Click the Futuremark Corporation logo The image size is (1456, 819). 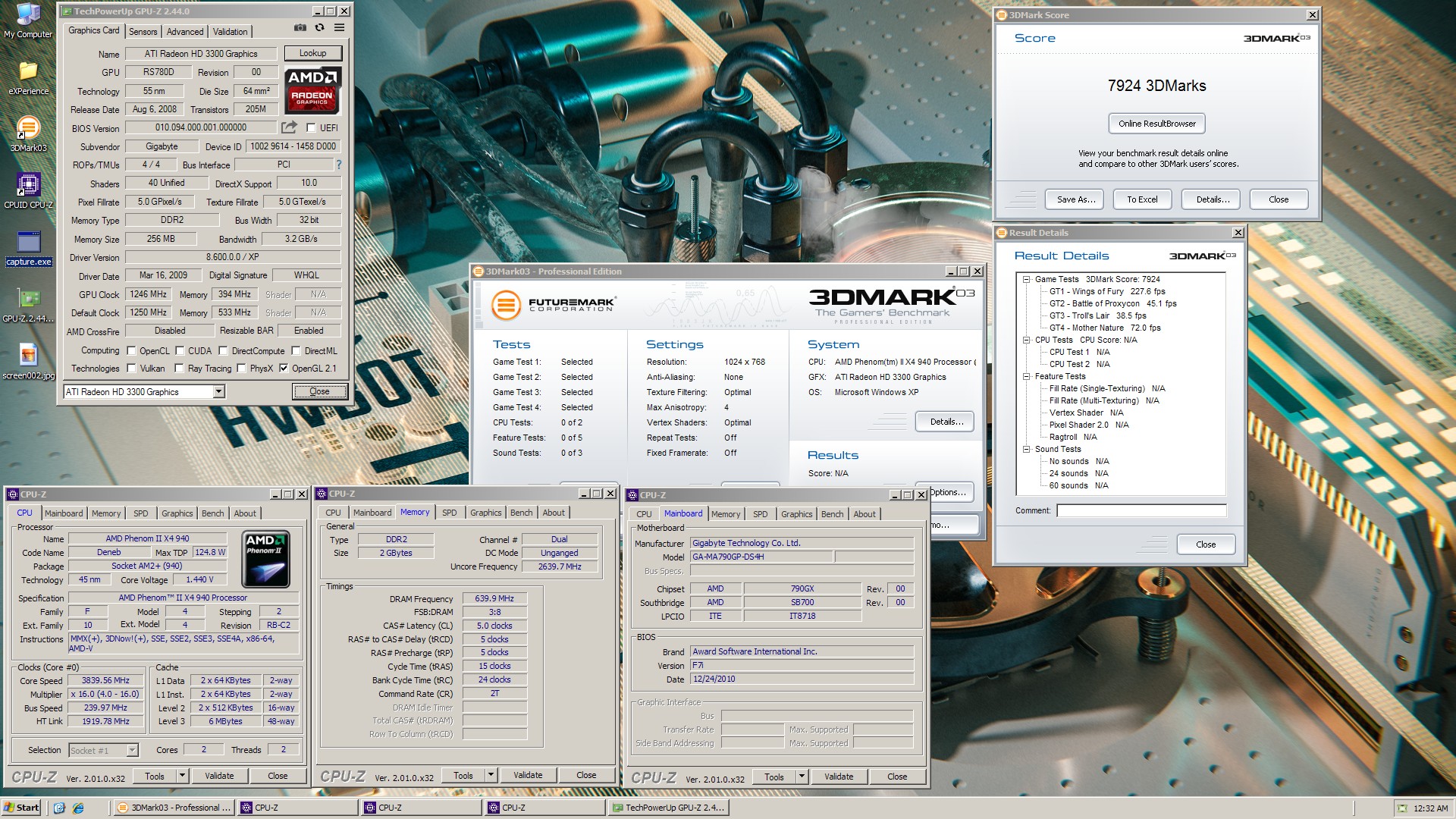click(554, 306)
